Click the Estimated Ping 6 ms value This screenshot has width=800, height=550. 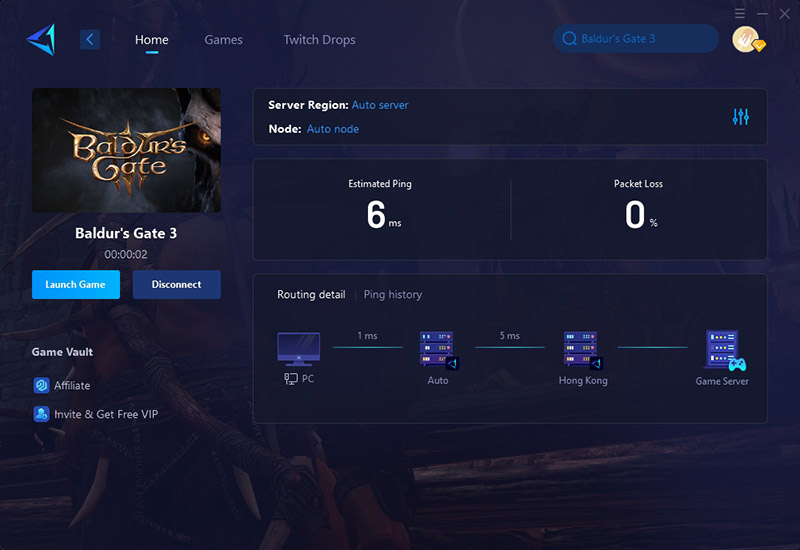point(383,214)
